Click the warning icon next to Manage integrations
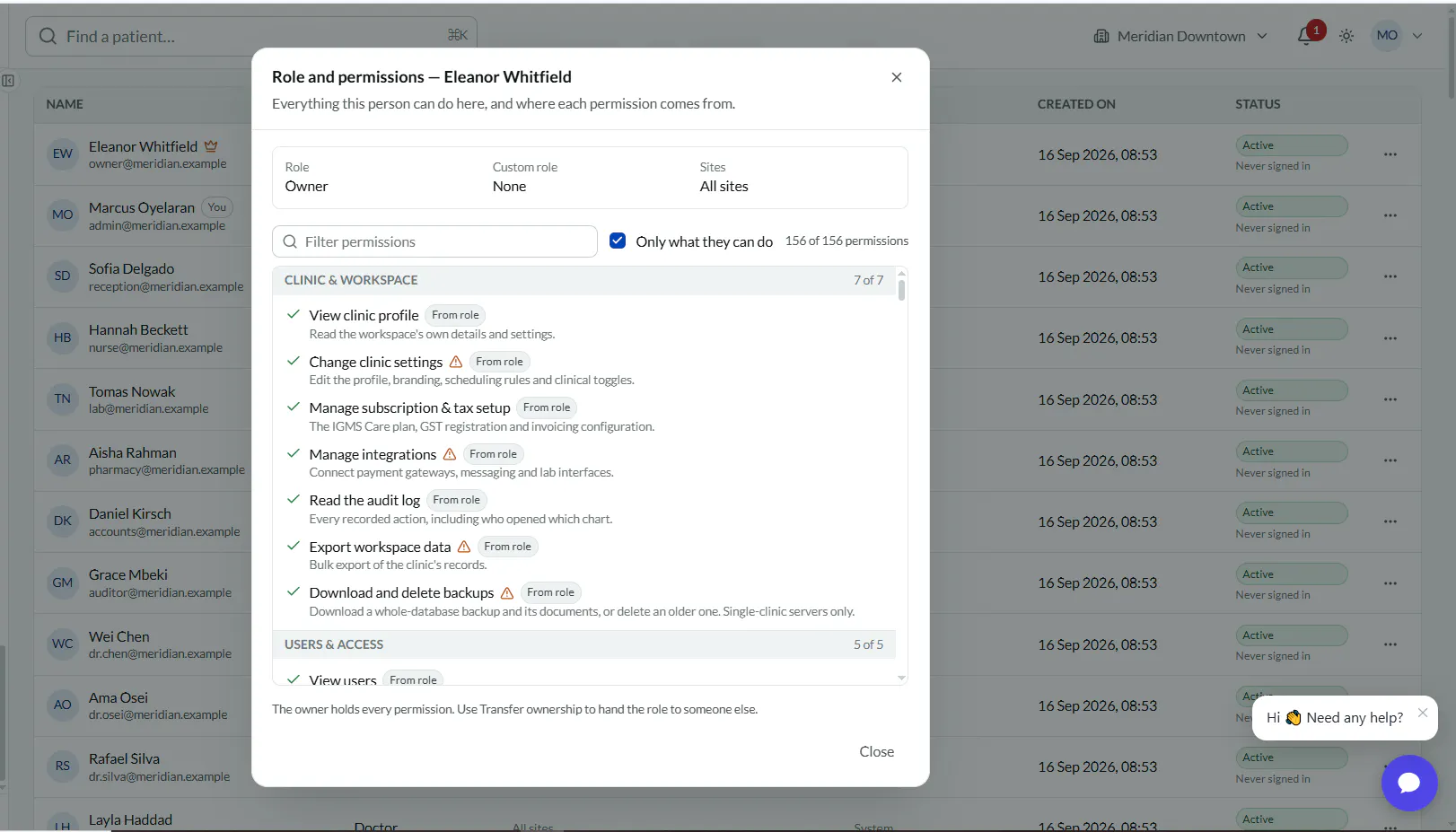Image resolution: width=1456 pixels, height=832 pixels. click(x=450, y=454)
